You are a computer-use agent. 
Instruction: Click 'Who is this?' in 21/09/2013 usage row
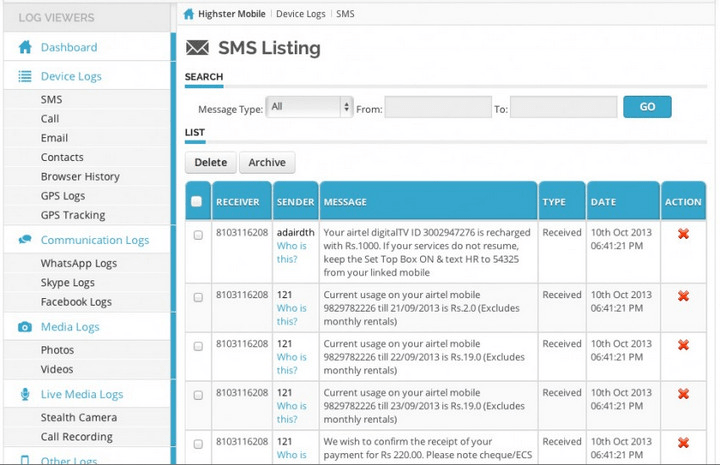click(x=292, y=315)
